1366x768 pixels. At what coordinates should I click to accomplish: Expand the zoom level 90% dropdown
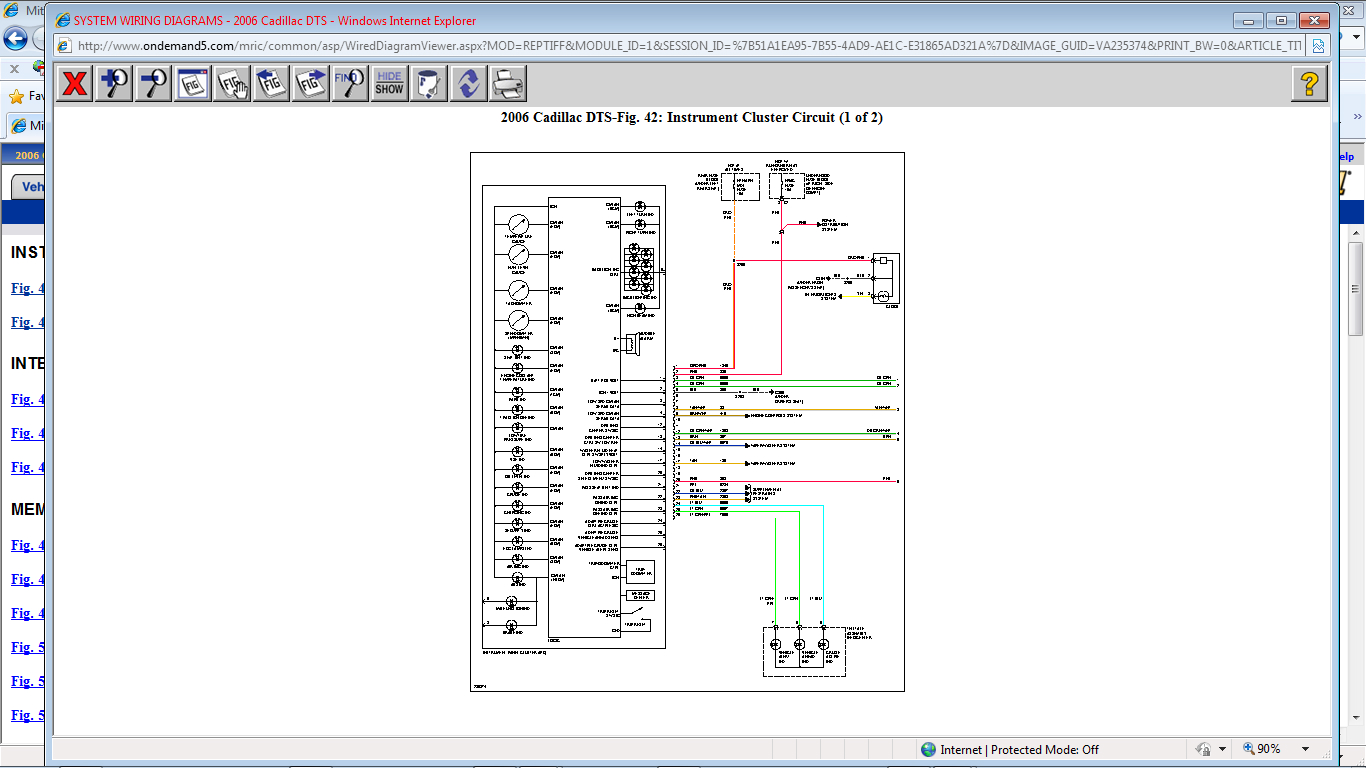pos(1305,749)
